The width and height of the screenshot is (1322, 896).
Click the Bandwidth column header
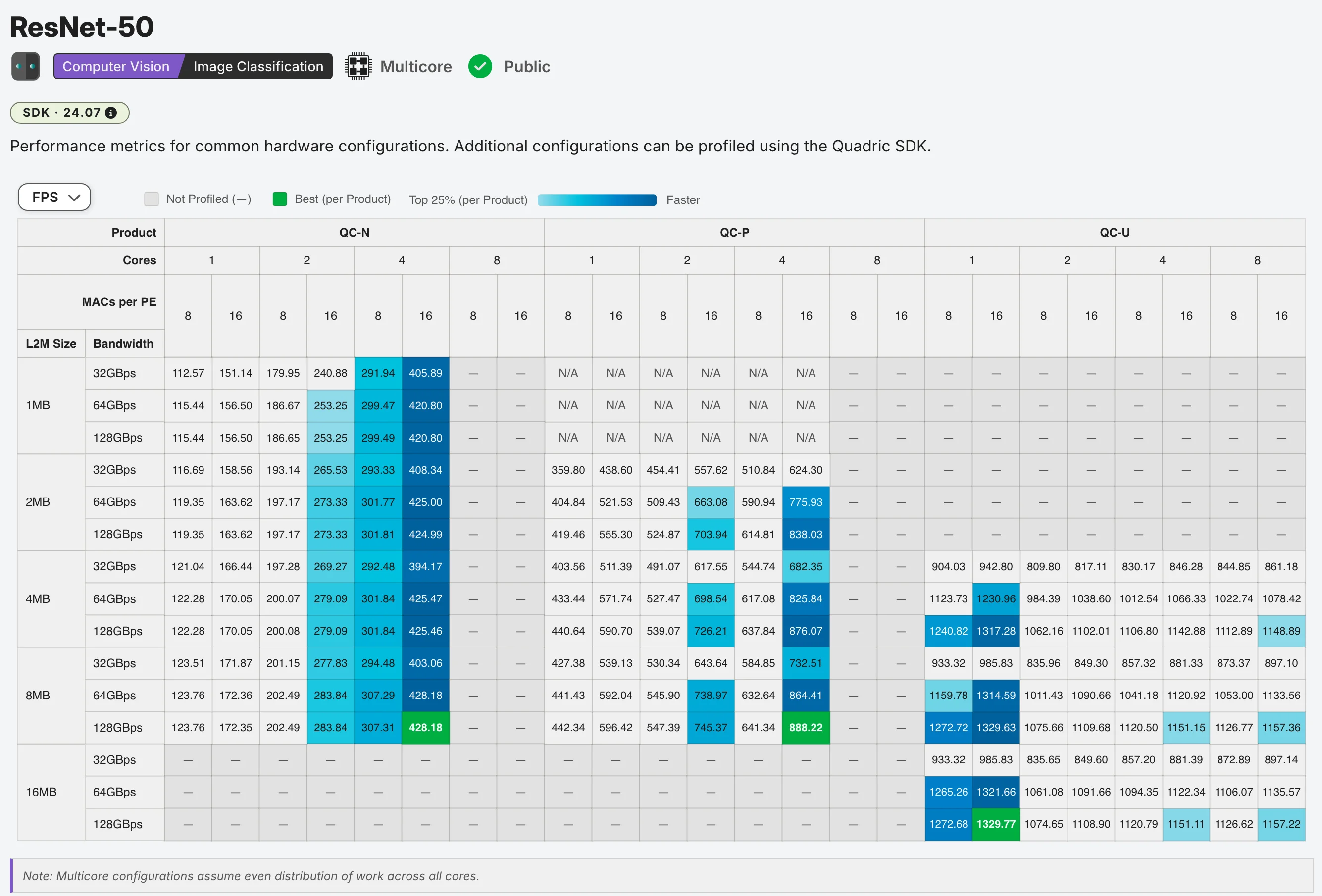(125, 344)
